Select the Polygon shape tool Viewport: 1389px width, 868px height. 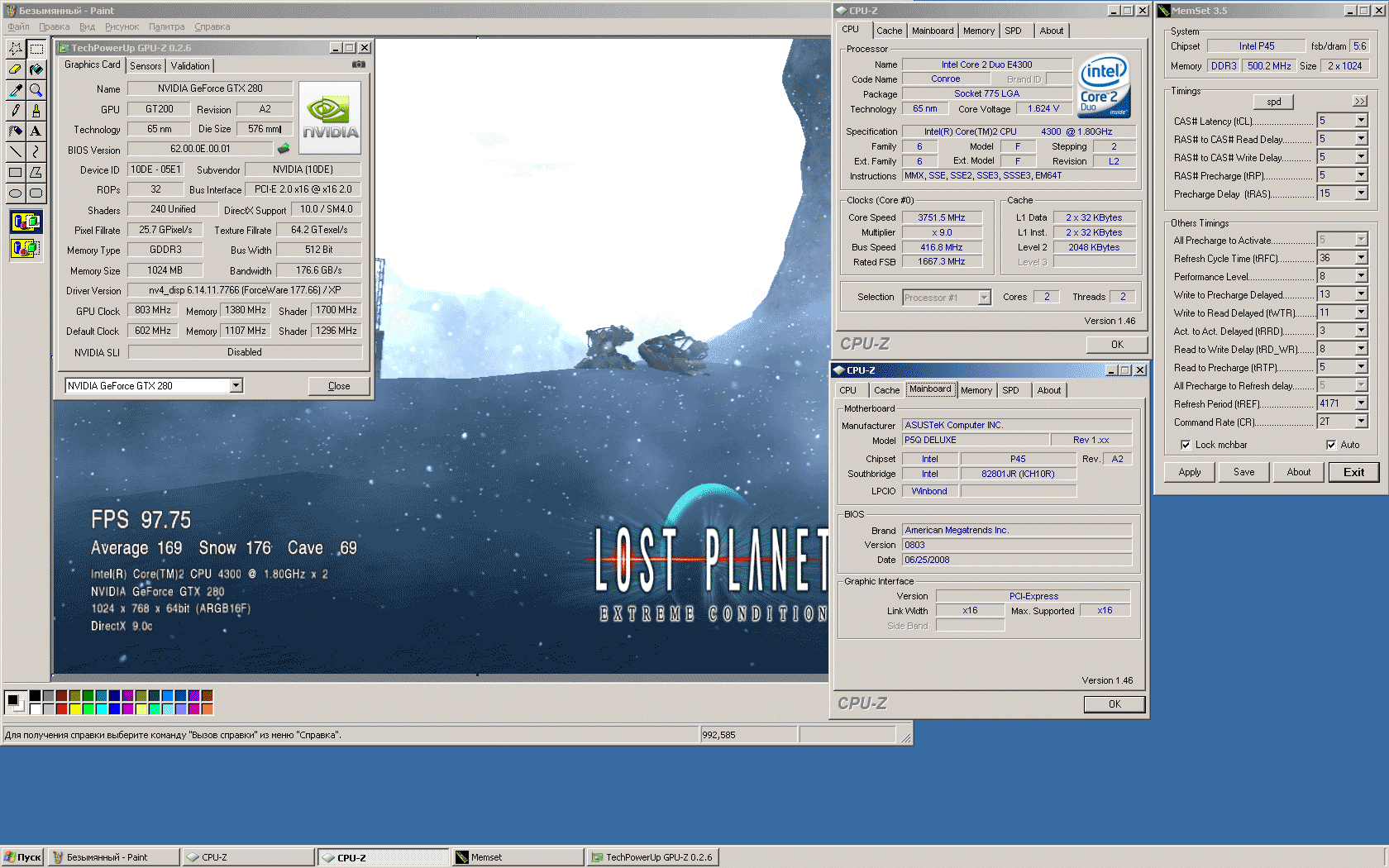(36, 173)
